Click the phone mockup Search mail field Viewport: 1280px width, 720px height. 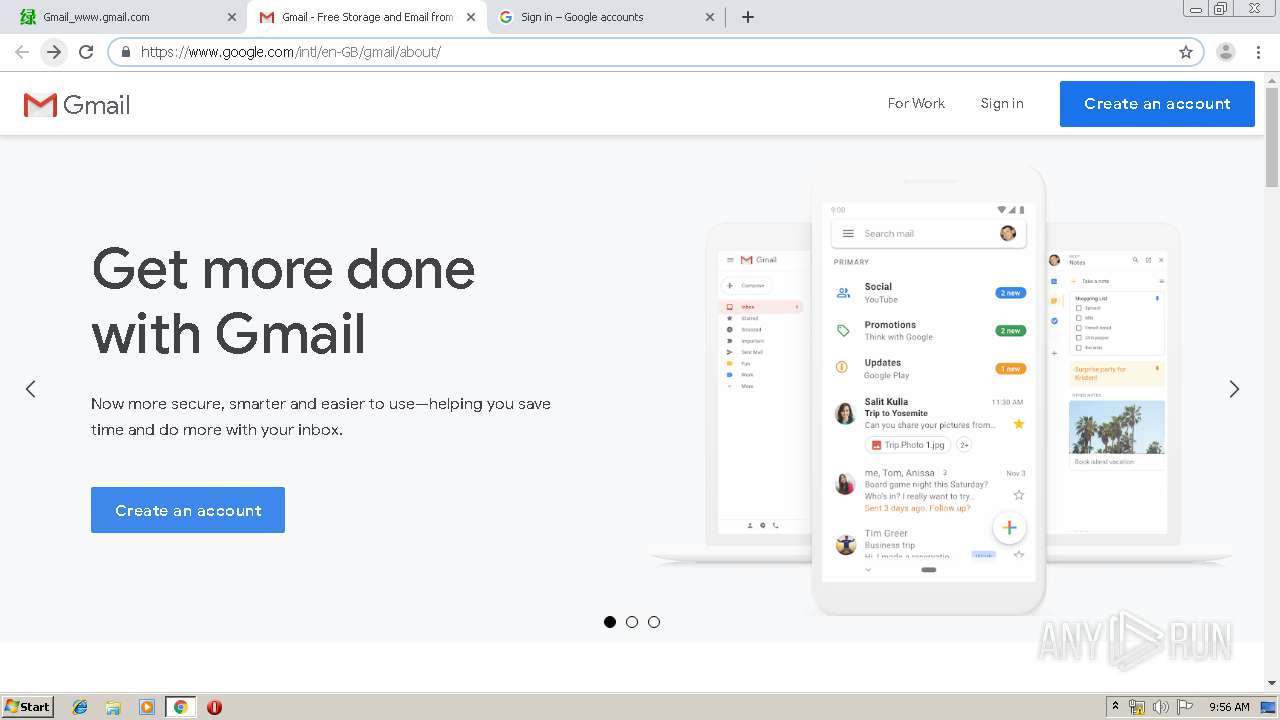click(928, 233)
